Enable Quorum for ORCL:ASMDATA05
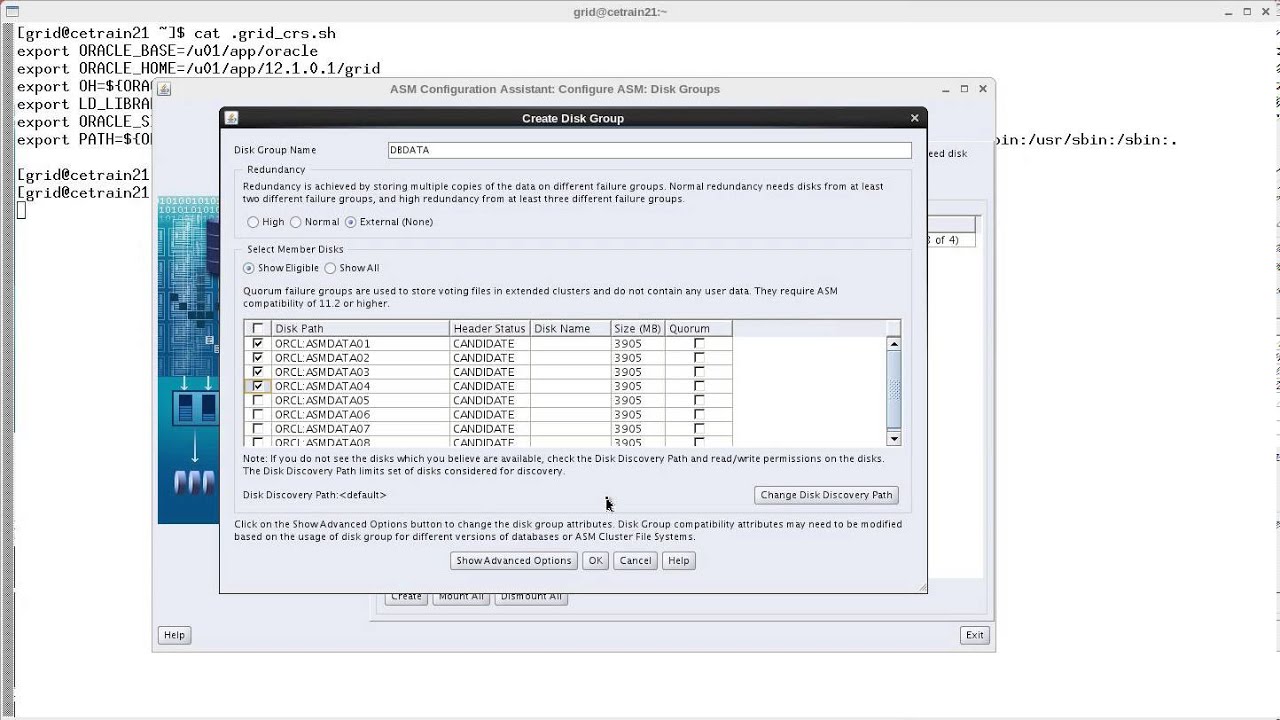Screen dimensions: 1280x720 pos(699,400)
